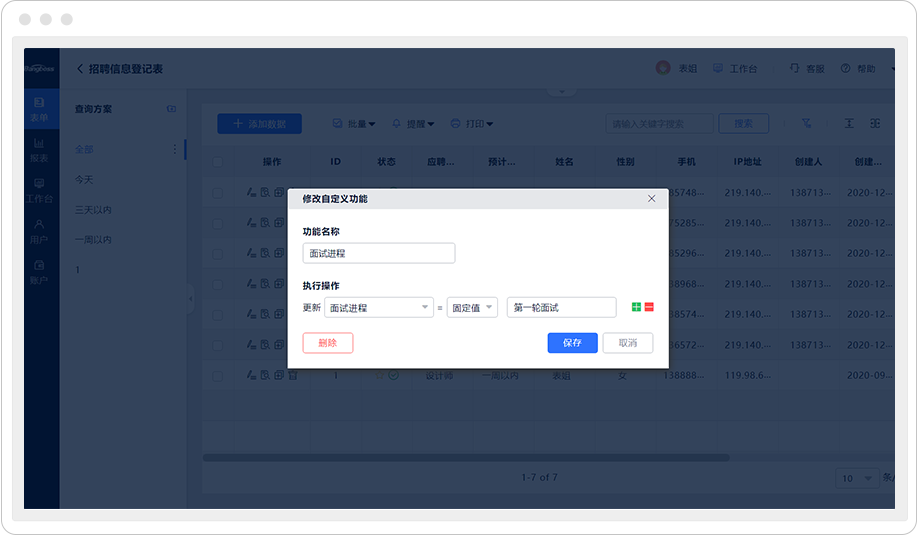Select 今天 in the query scheme list
The width and height of the screenshot is (918, 535).
[x=84, y=180]
